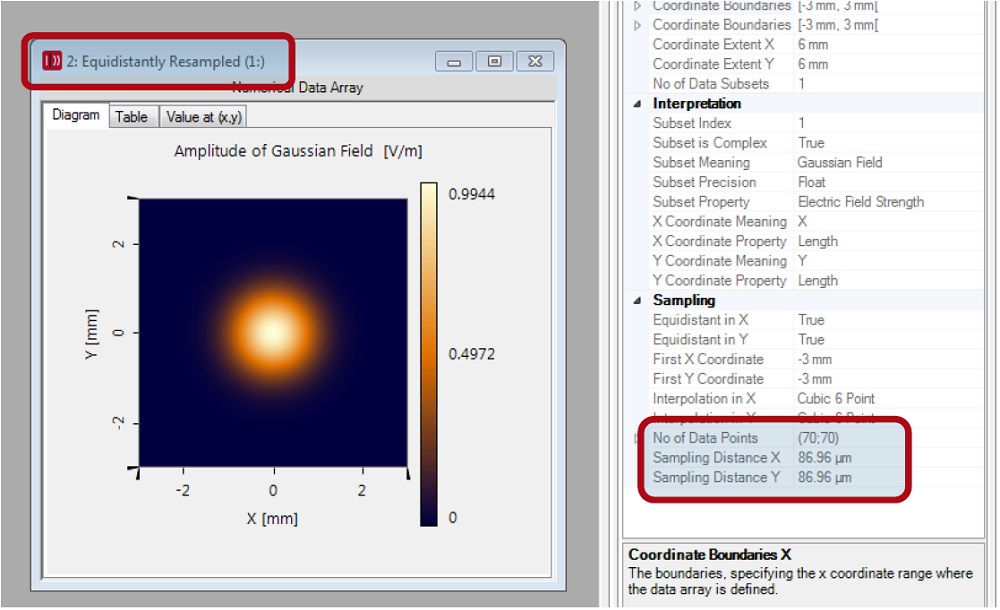Click the amplitude color scale bar
The width and height of the screenshot is (1000, 610).
429,355
